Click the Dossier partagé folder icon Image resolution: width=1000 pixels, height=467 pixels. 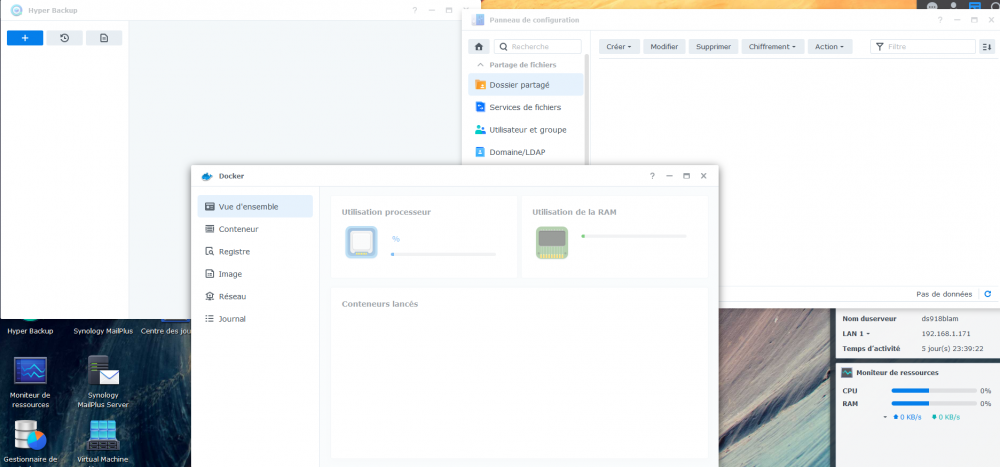coord(480,85)
